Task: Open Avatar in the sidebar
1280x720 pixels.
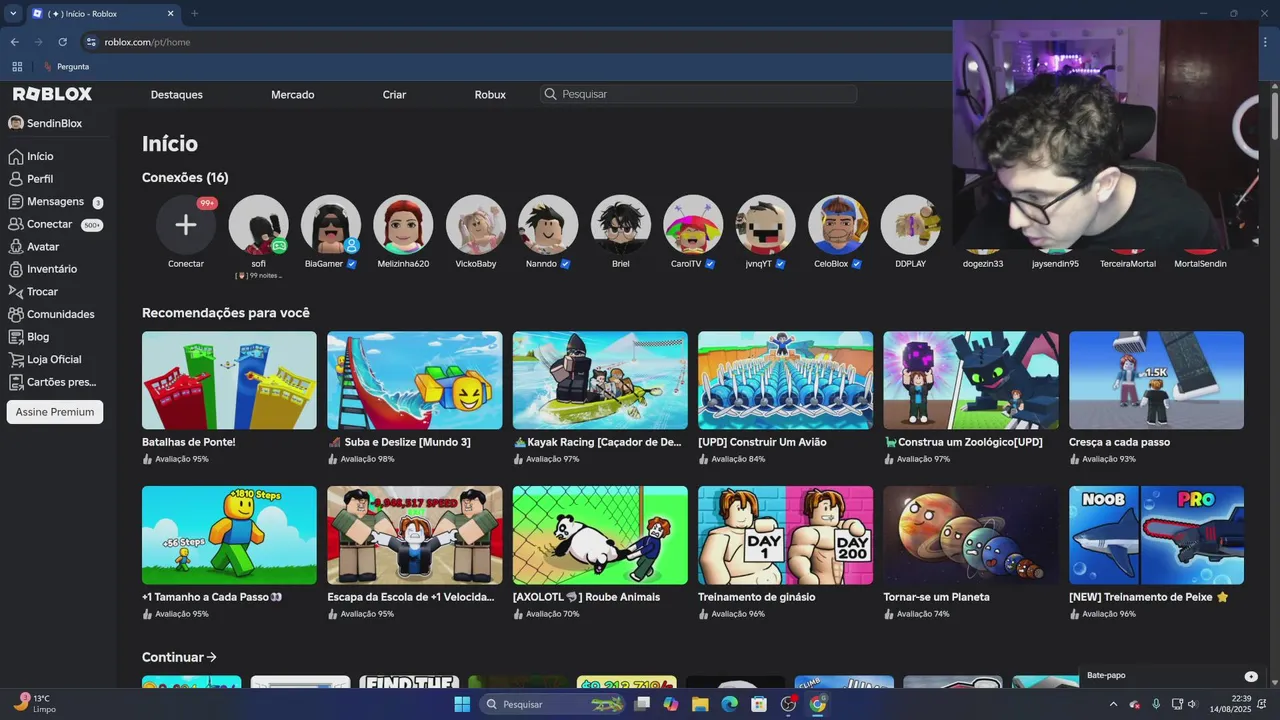Action: tap(34, 247)
